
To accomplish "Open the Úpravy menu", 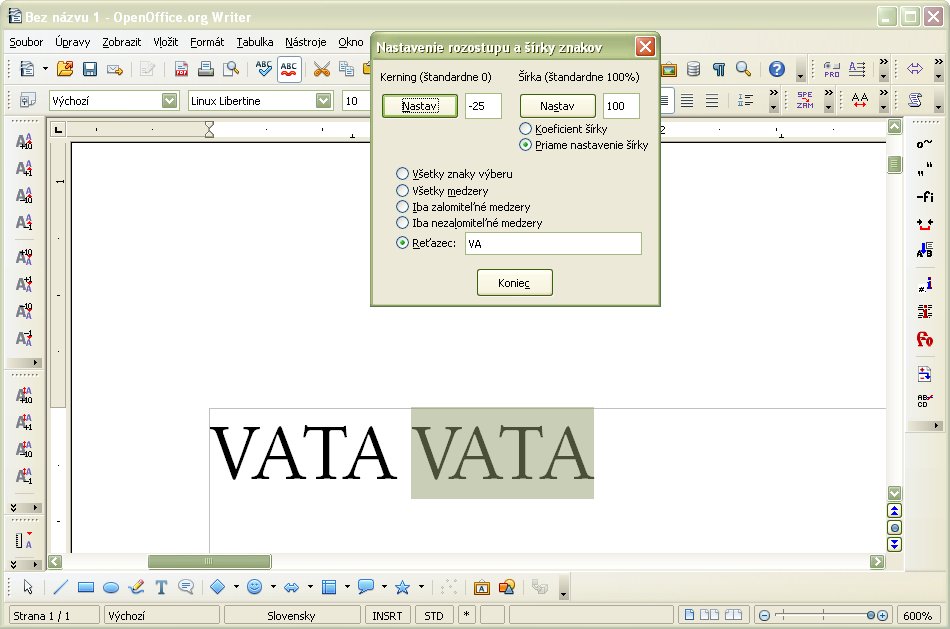I will coord(73,42).
